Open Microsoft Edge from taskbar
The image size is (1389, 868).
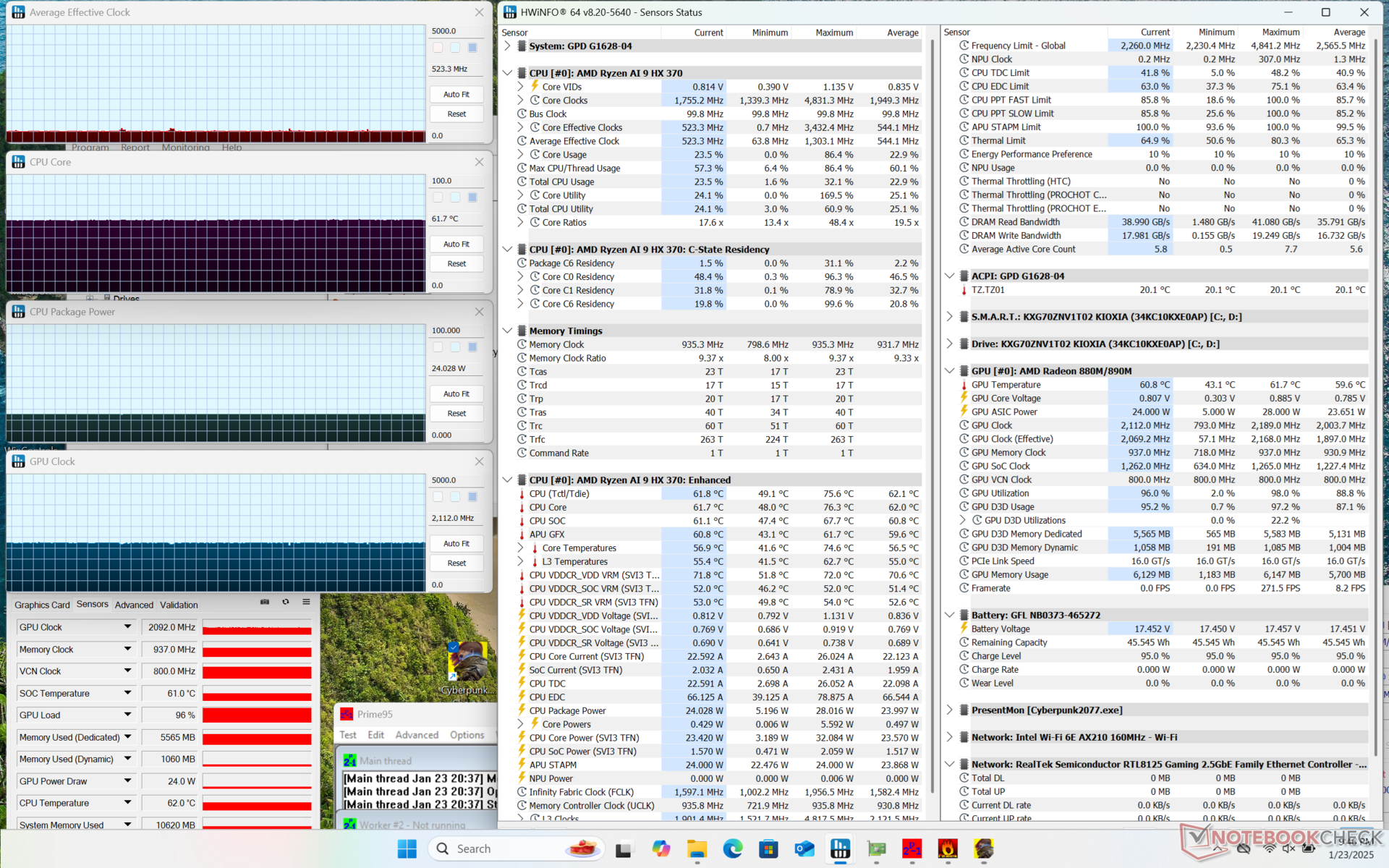coord(732,848)
